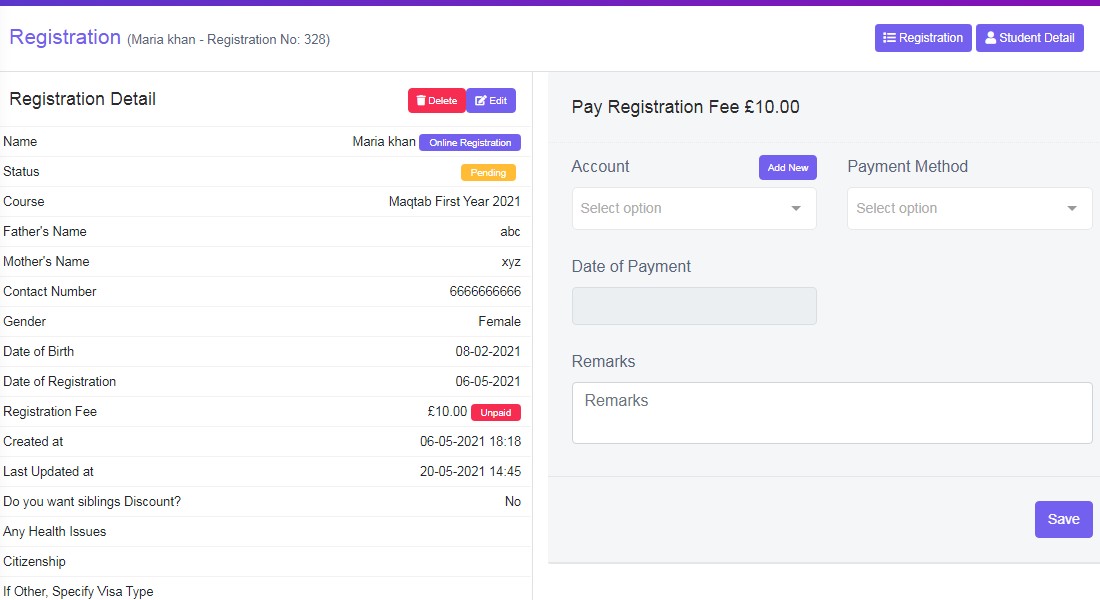This screenshot has width=1100, height=600.
Task: Click the Pending status badge
Action: (x=488, y=173)
